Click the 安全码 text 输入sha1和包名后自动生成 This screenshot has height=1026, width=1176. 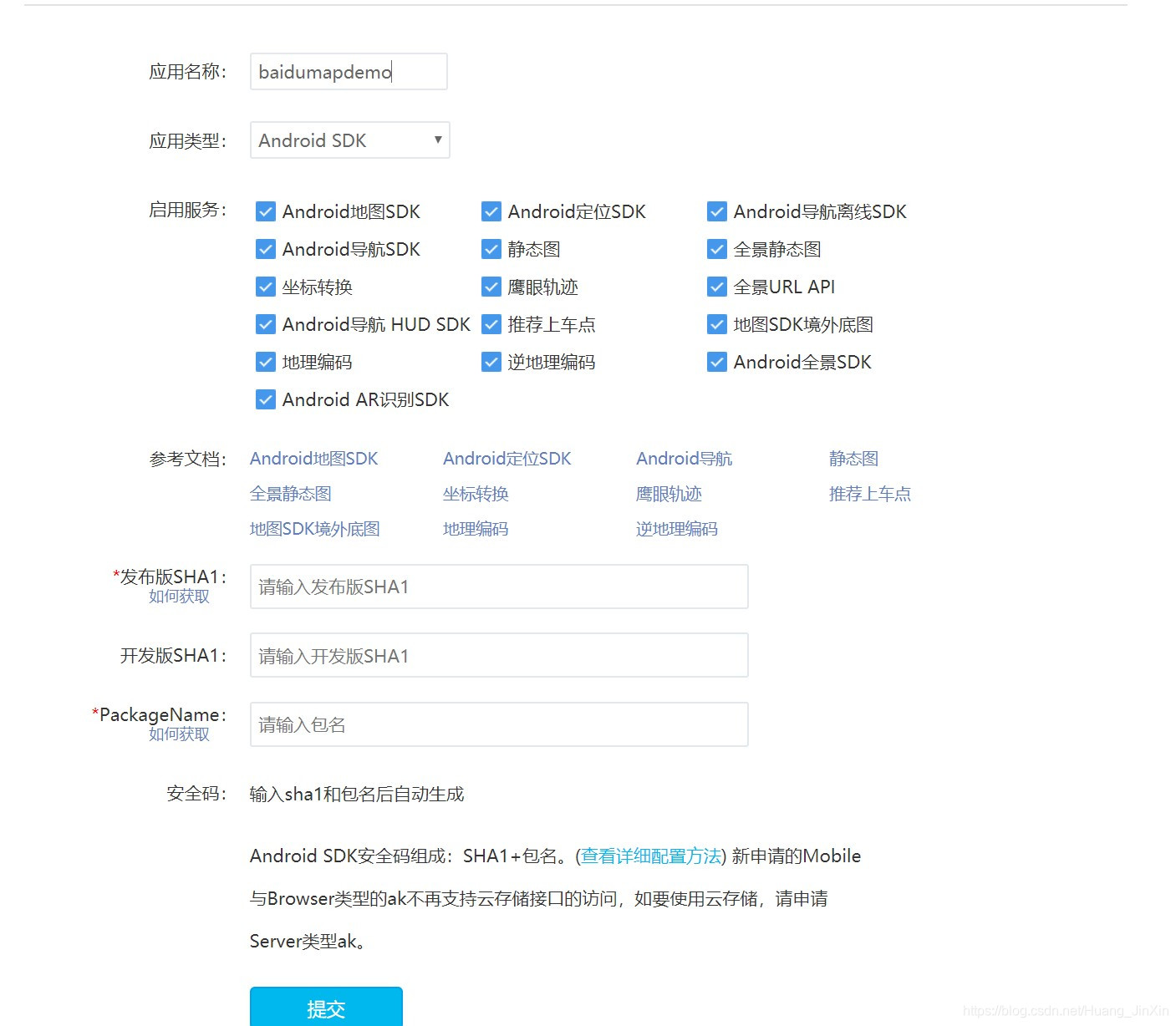(x=357, y=794)
